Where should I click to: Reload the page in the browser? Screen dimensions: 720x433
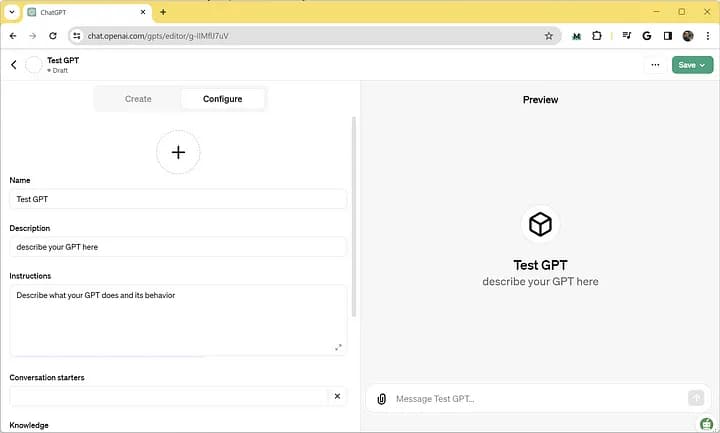tap(52, 35)
